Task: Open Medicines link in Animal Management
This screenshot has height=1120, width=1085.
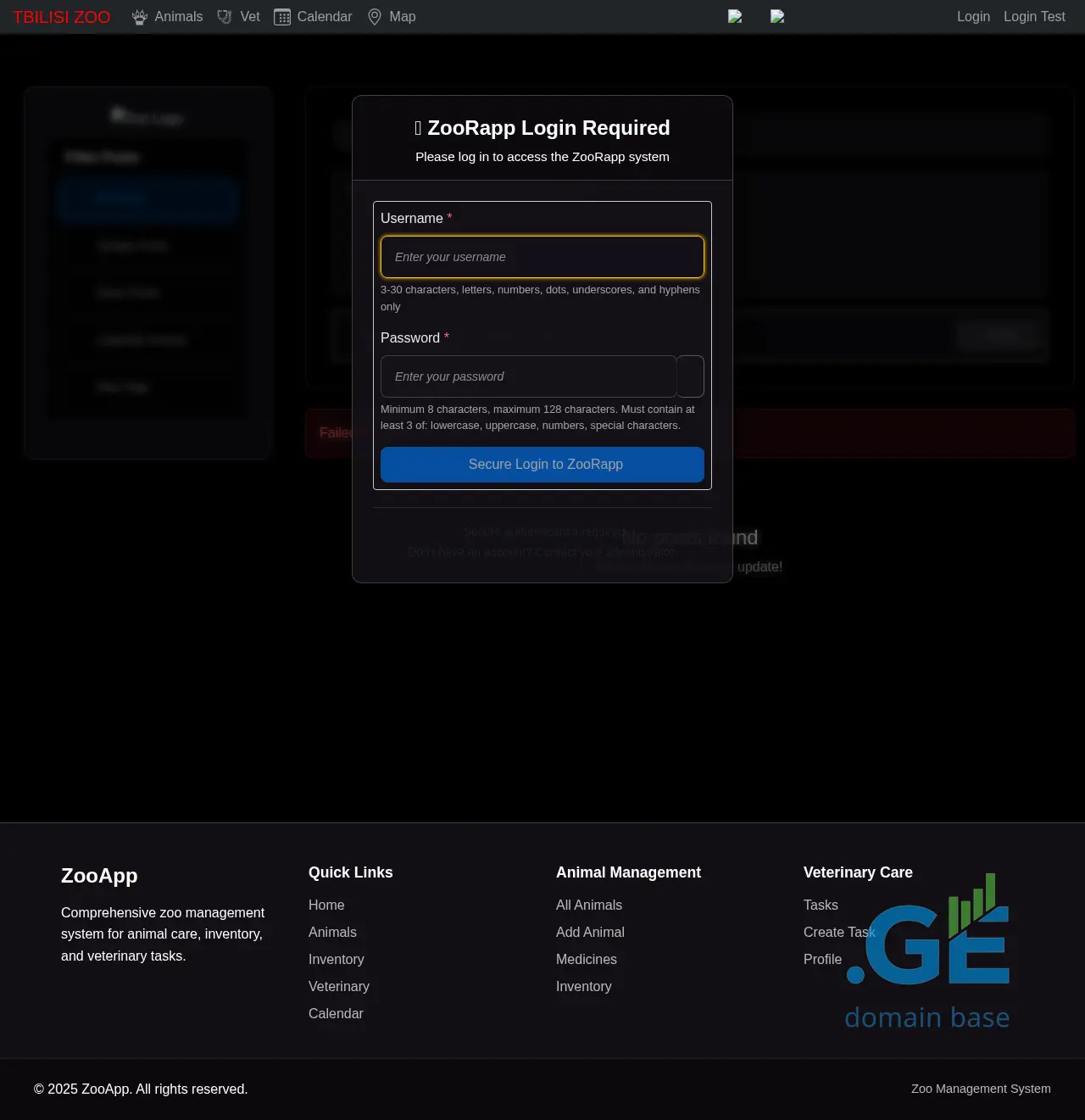Action: [x=587, y=960]
